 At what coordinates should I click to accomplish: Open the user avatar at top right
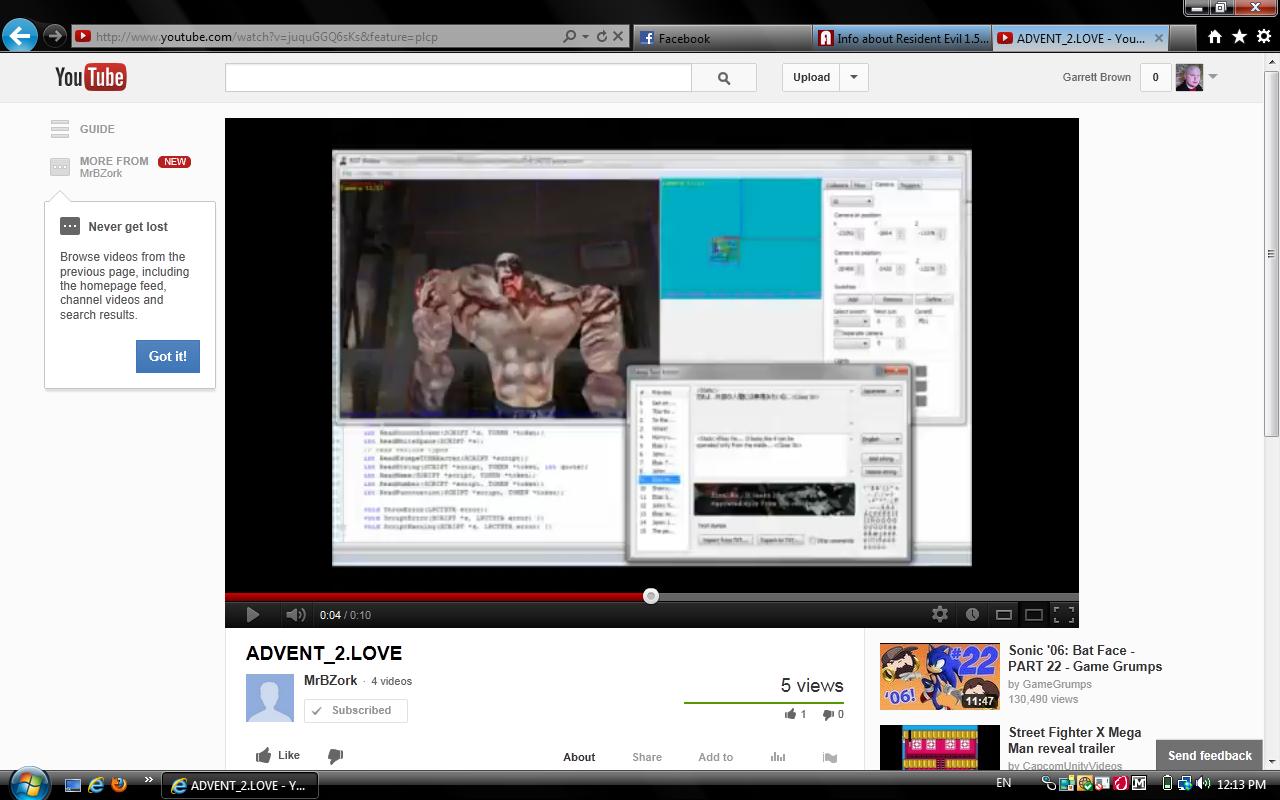(1189, 77)
